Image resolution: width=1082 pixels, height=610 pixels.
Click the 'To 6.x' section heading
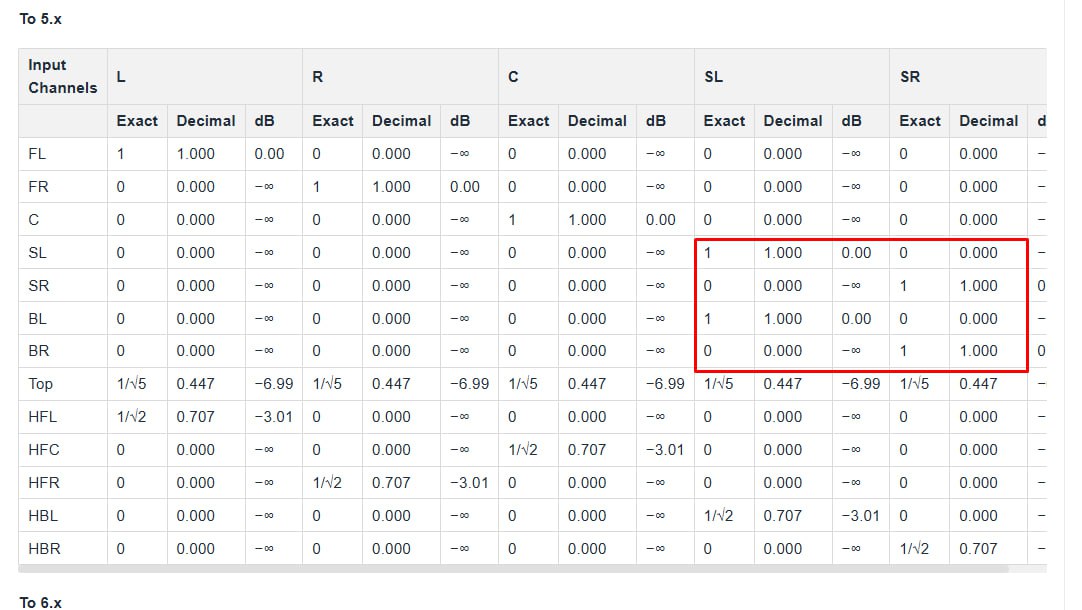coord(40,602)
